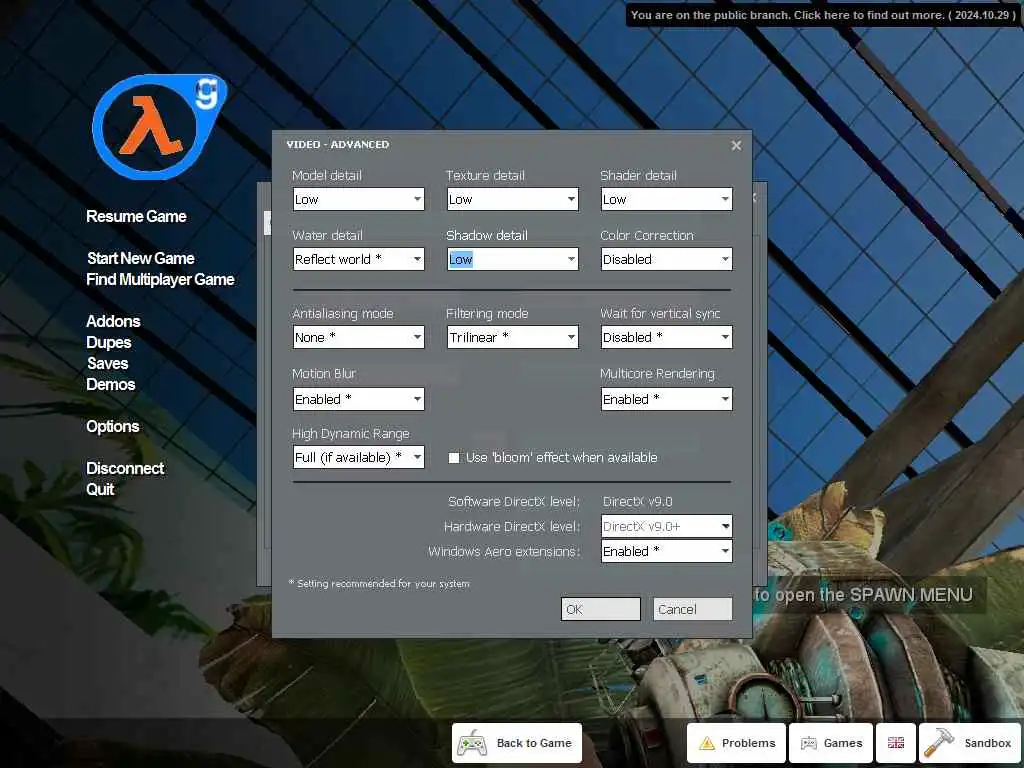Open the Addons menu entry
Image resolution: width=1024 pixels, height=768 pixels.
click(x=114, y=321)
